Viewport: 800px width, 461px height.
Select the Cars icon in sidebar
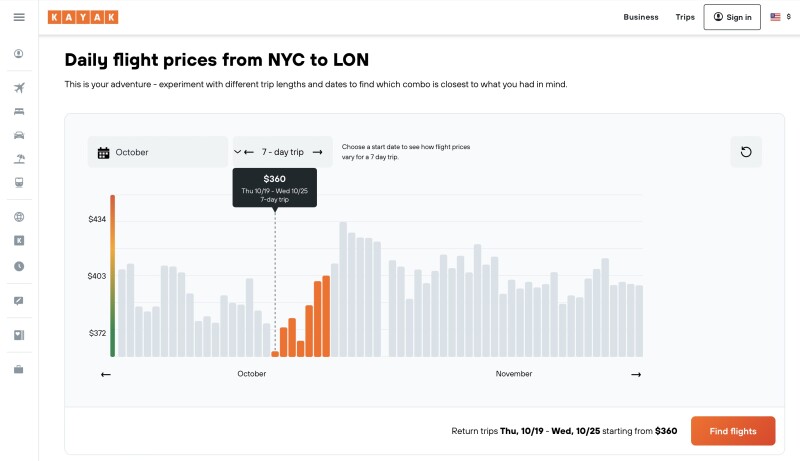coord(19,135)
